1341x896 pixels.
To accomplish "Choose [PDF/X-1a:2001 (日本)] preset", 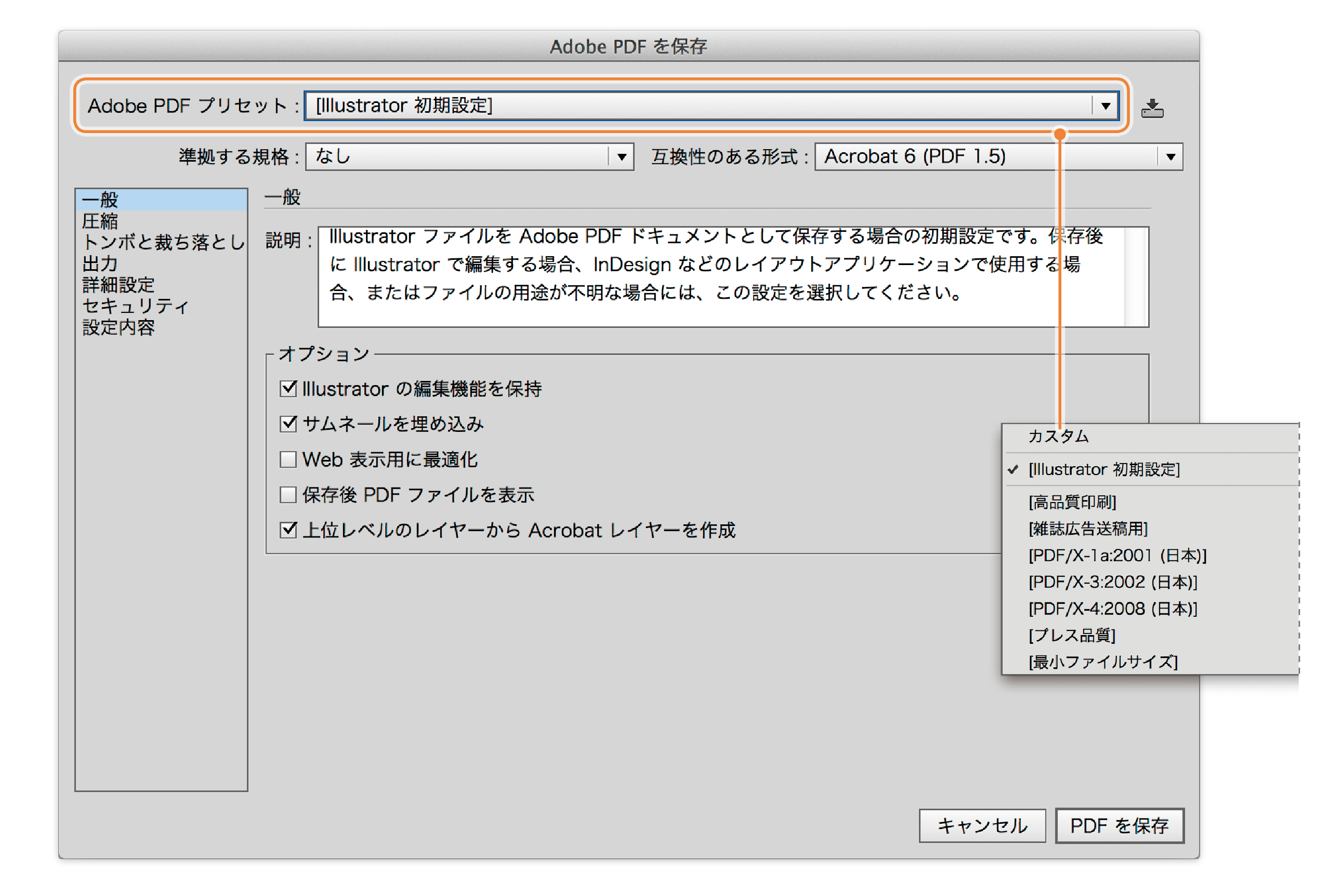I will [1150, 556].
